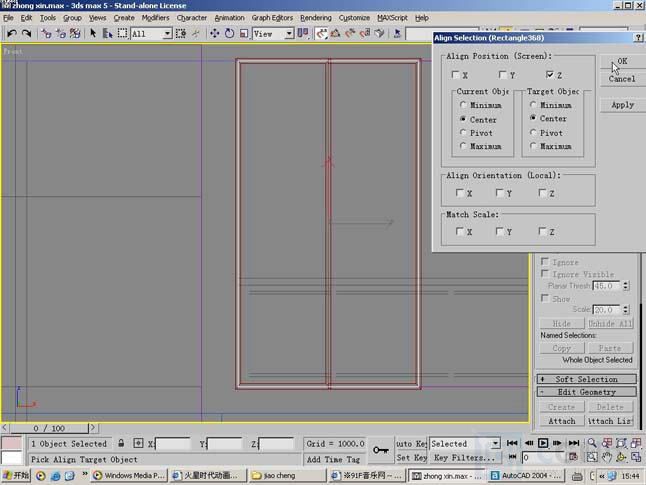The image size is (646, 485).
Task: Check Align Position X checkbox
Action: coord(455,75)
